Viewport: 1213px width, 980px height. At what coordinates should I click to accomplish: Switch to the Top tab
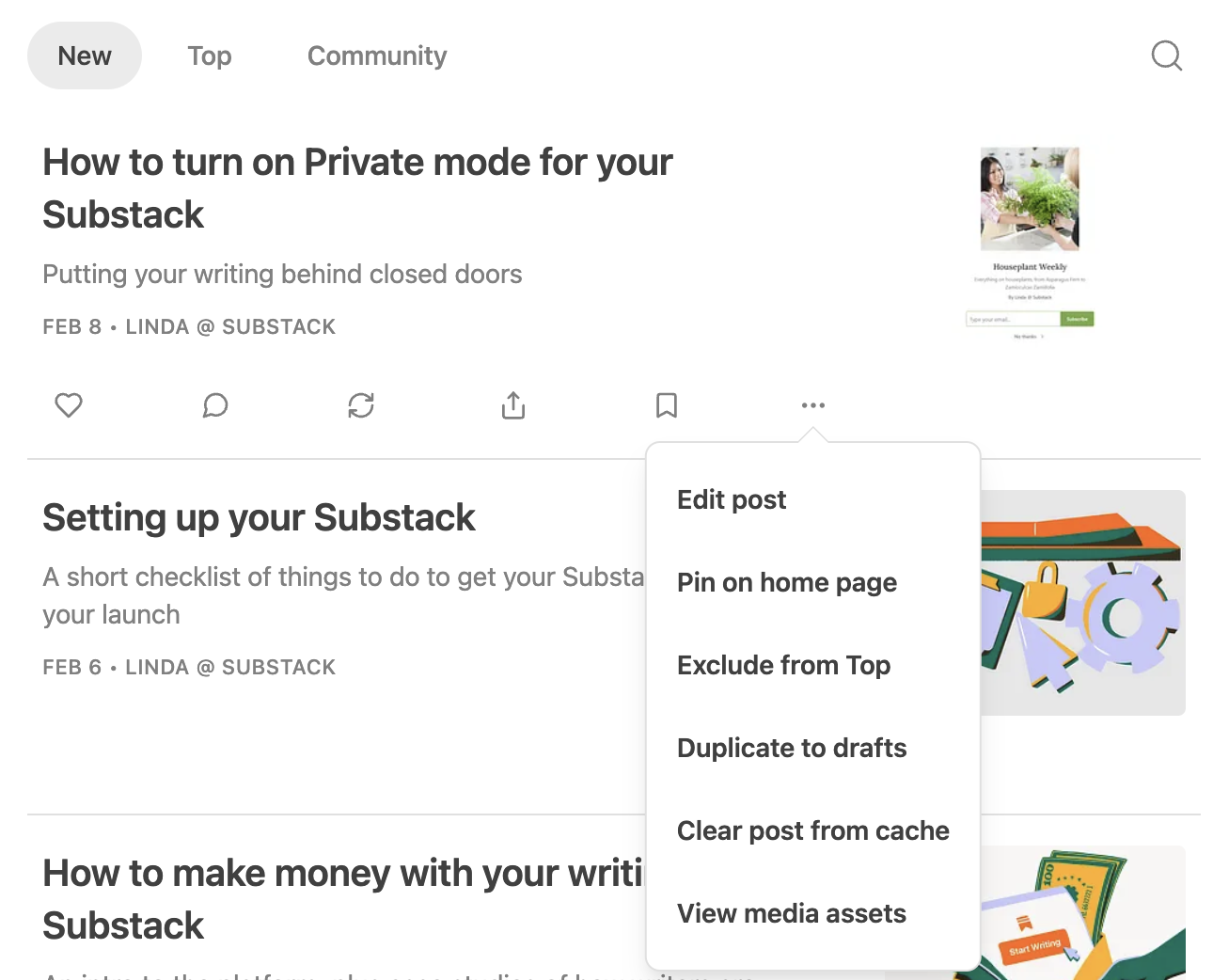(x=210, y=55)
